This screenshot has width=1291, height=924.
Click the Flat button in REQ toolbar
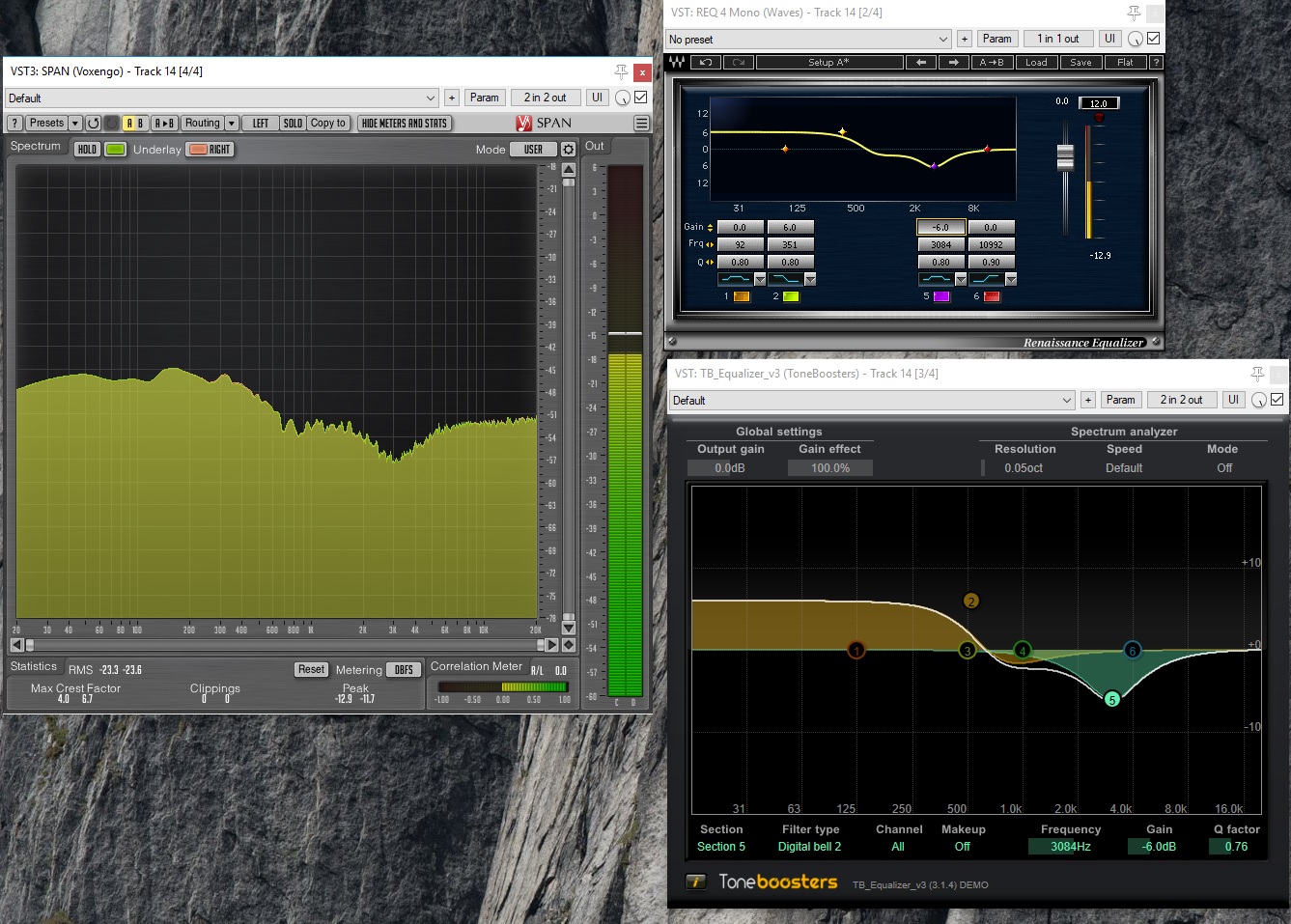coord(1125,63)
